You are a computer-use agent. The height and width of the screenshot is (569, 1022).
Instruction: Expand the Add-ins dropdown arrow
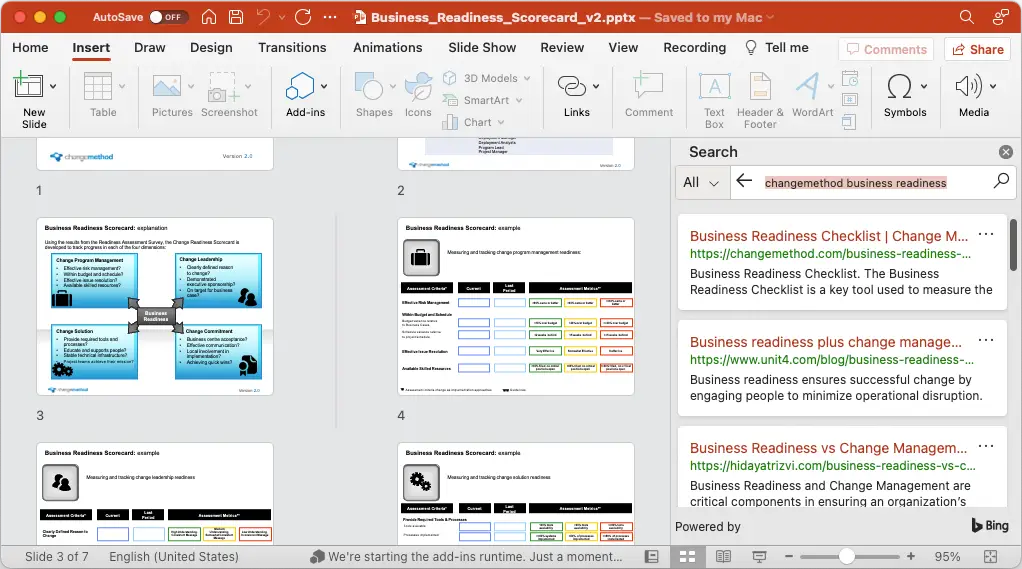pyautogui.click(x=324, y=86)
